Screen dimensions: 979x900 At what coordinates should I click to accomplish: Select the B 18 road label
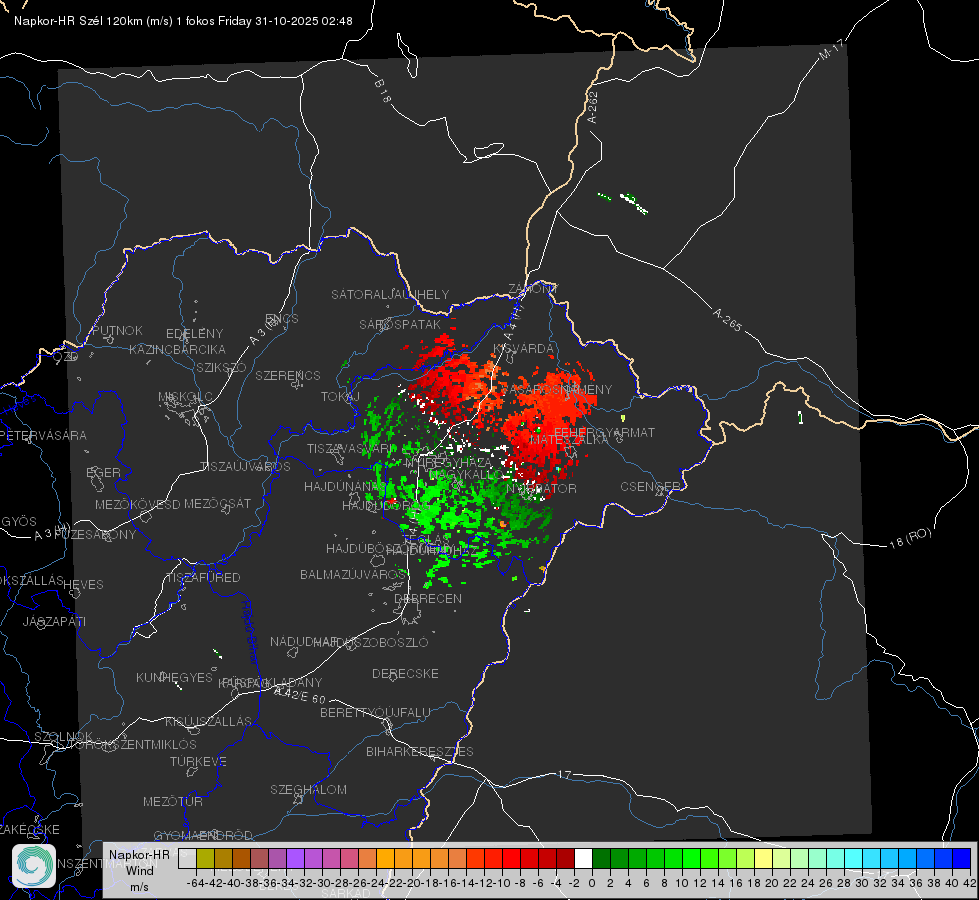click(x=382, y=91)
